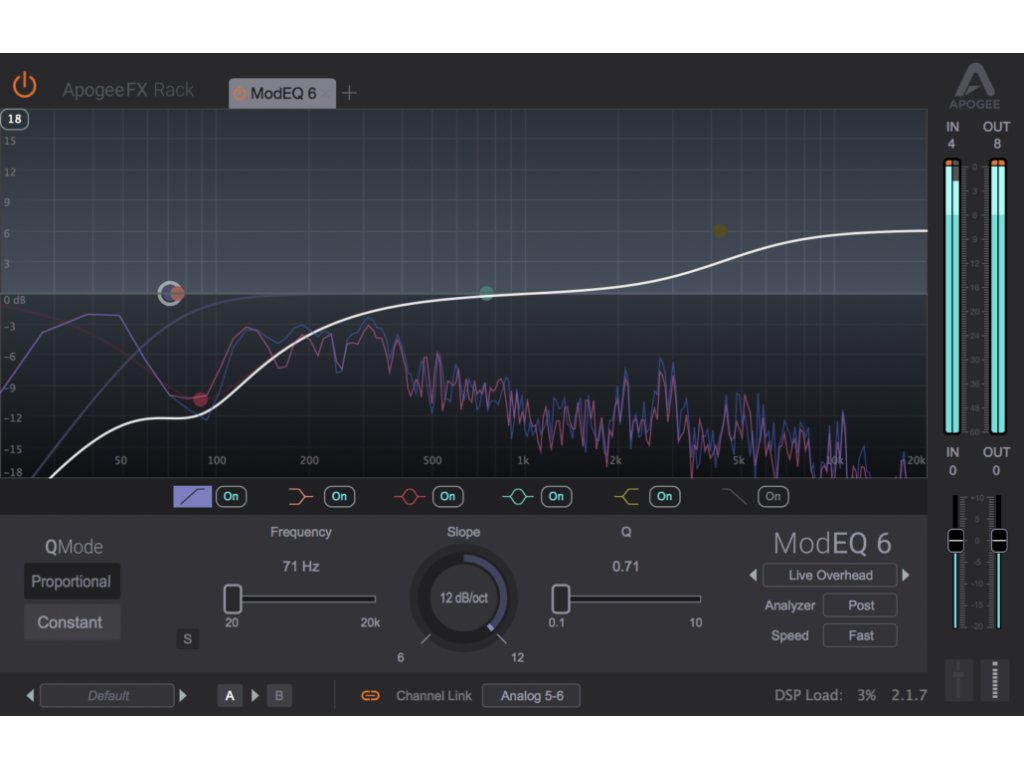Go to the next ModEQ preset arrow

[906, 575]
